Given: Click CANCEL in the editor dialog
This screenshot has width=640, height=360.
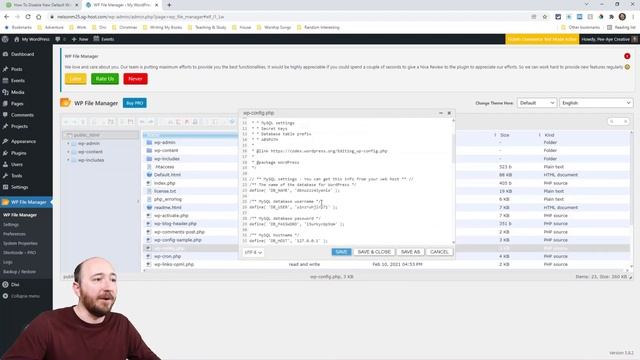Looking at the screenshot, I should coord(439,252).
